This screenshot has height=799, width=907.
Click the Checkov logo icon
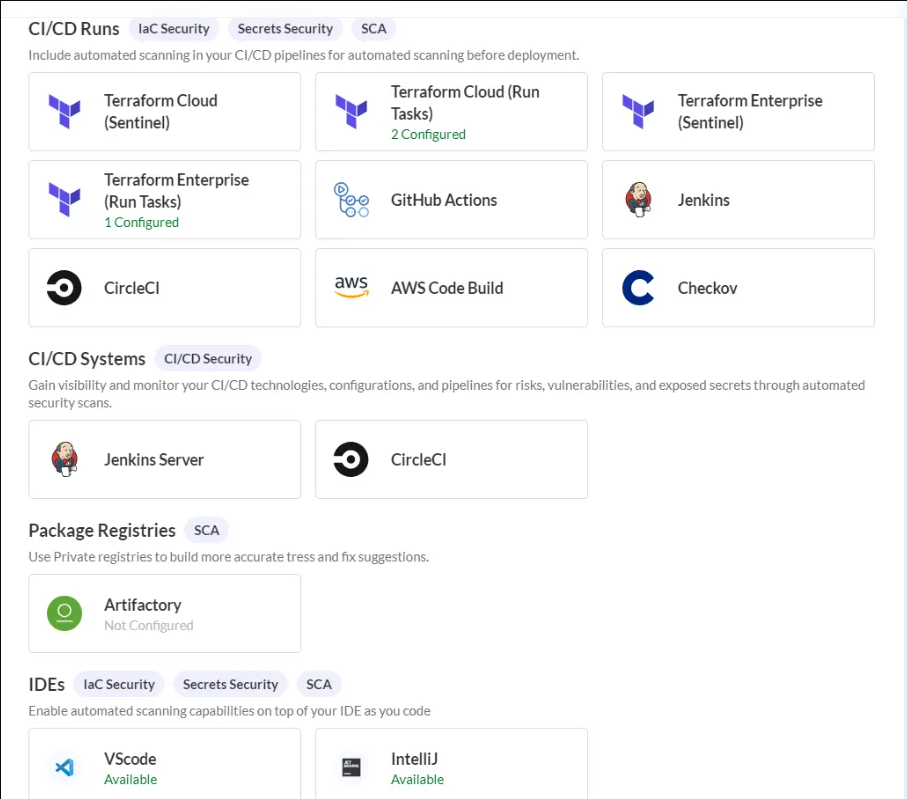[638, 288]
